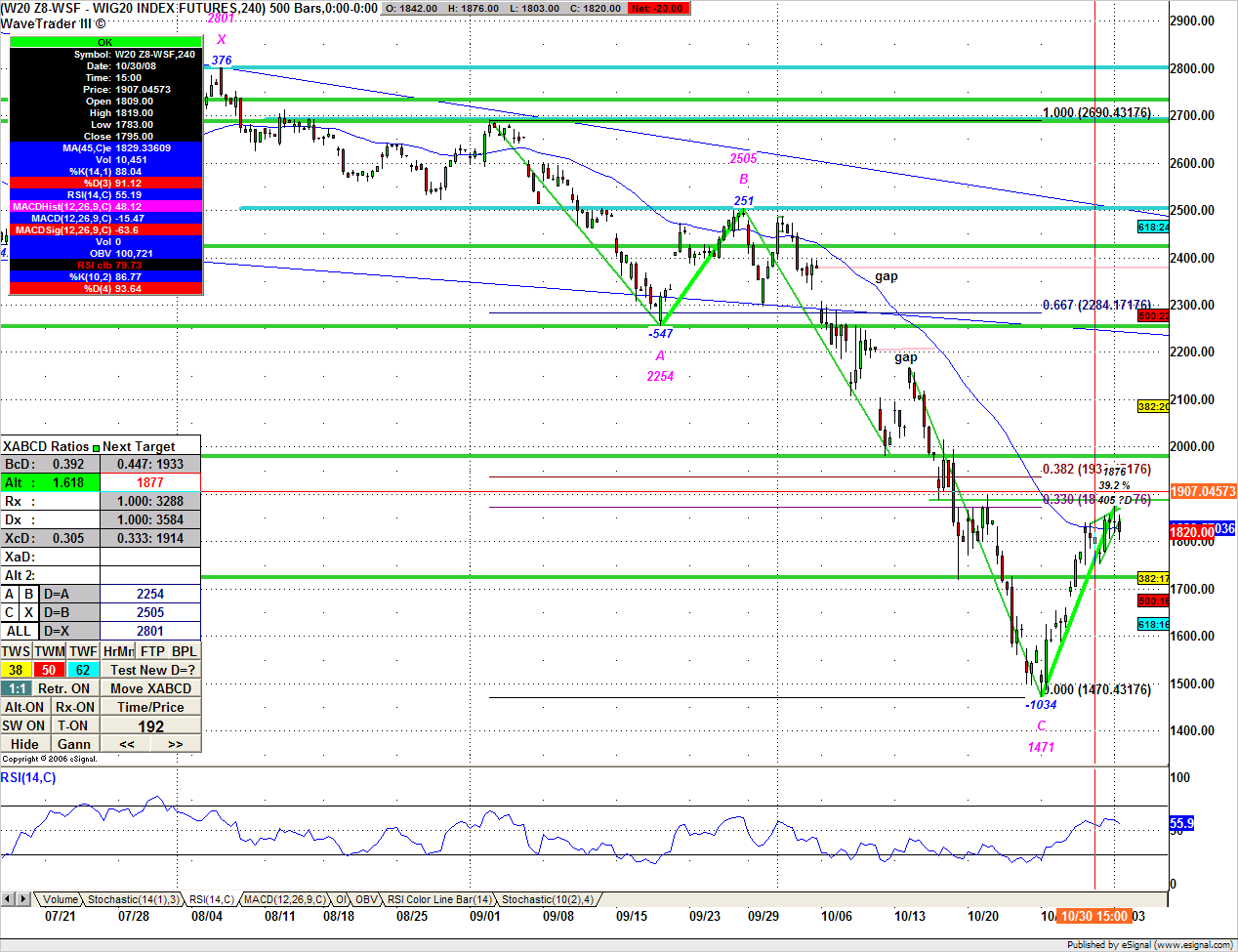1238x952 pixels.
Task: Hide the XABCD panel
Action: [25, 744]
